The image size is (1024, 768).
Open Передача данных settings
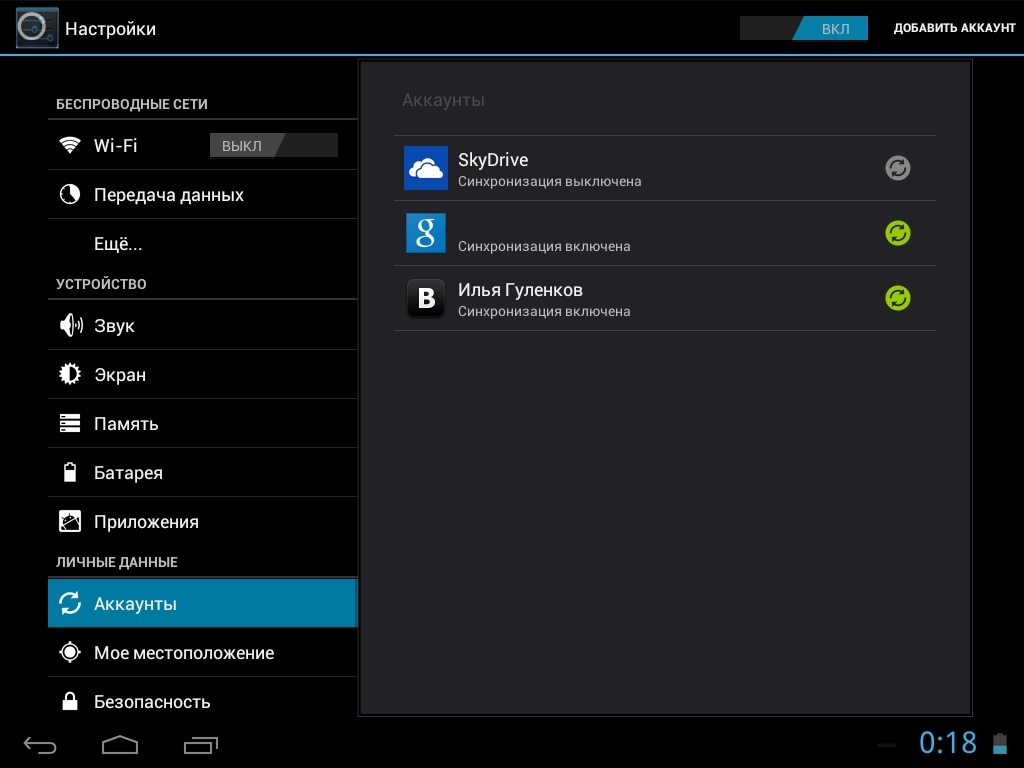click(x=202, y=195)
